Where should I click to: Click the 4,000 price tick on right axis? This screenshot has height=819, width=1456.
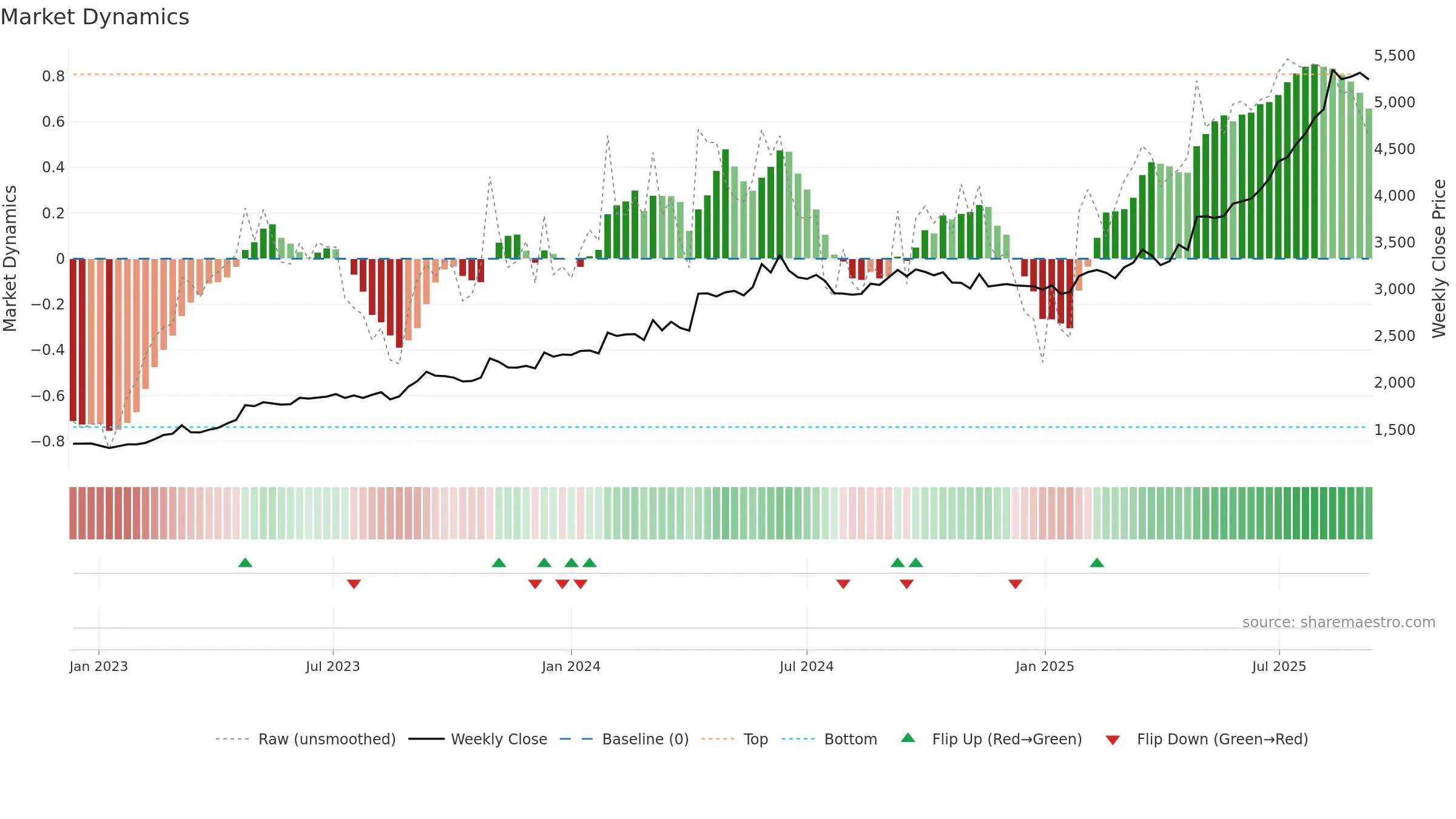1395,195
